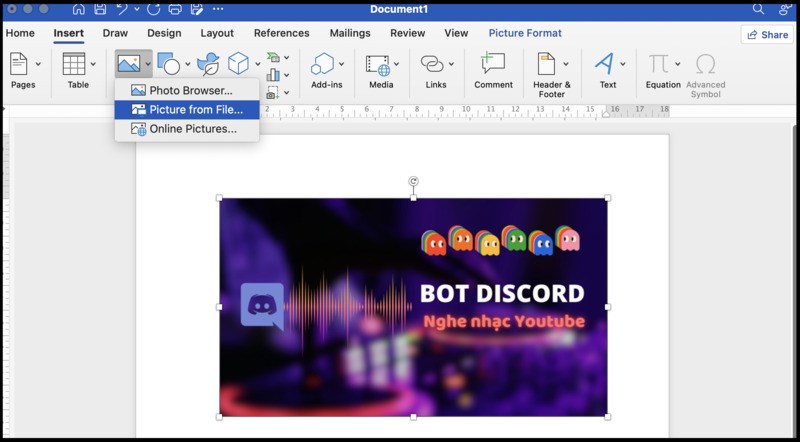Click the rotation handle above the image

(x=413, y=181)
